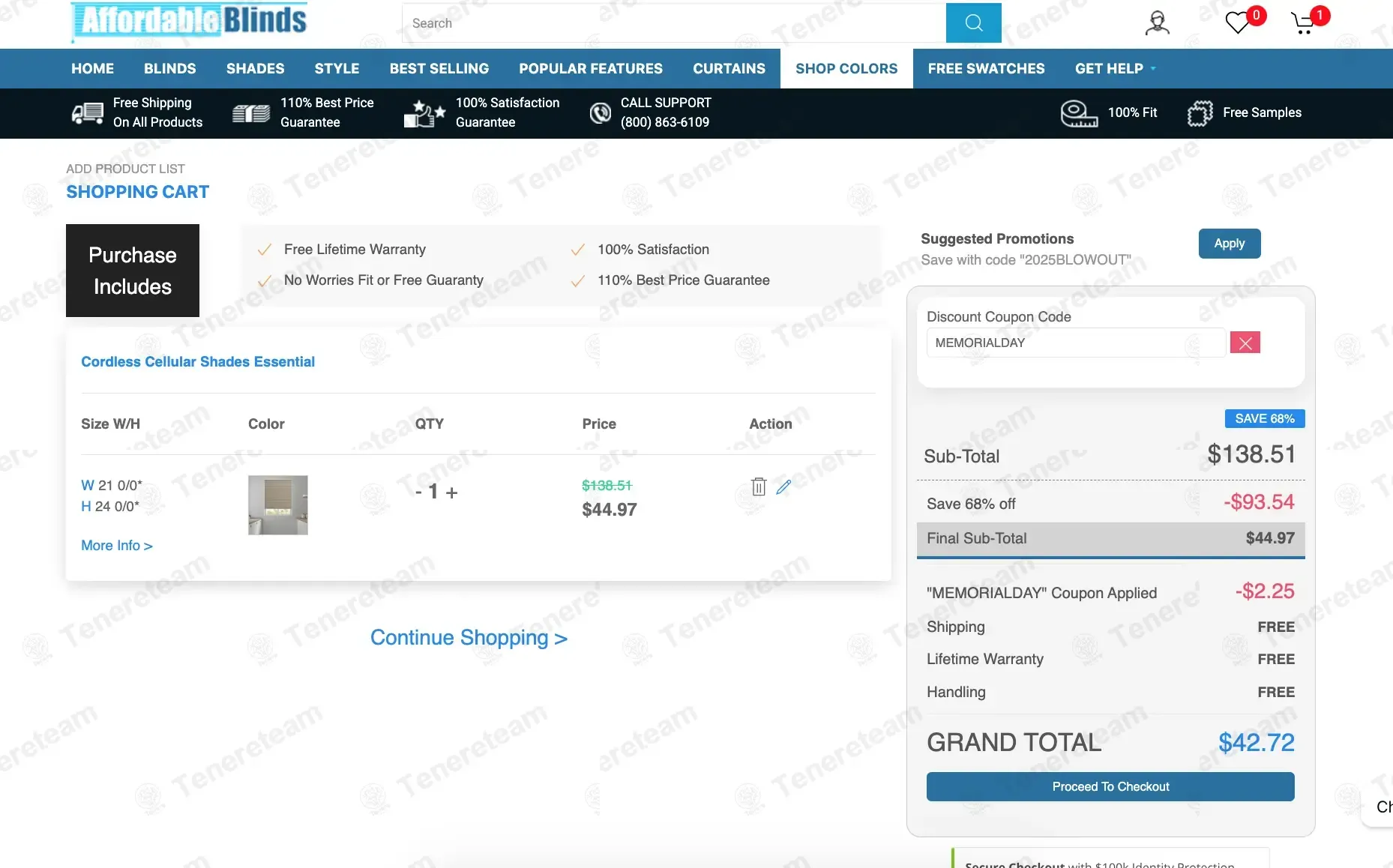Open Cordless Cellular Shades Essential product link
This screenshot has height=868, width=1393.
click(x=198, y=362)
